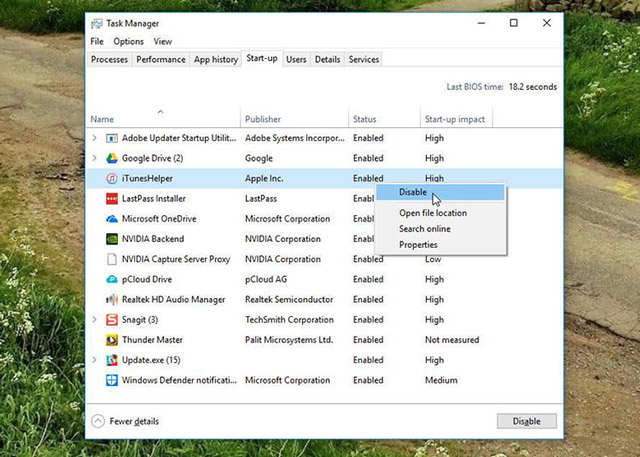Click the red LastPass Installer icon
The image size is (640, 457).
111,199
